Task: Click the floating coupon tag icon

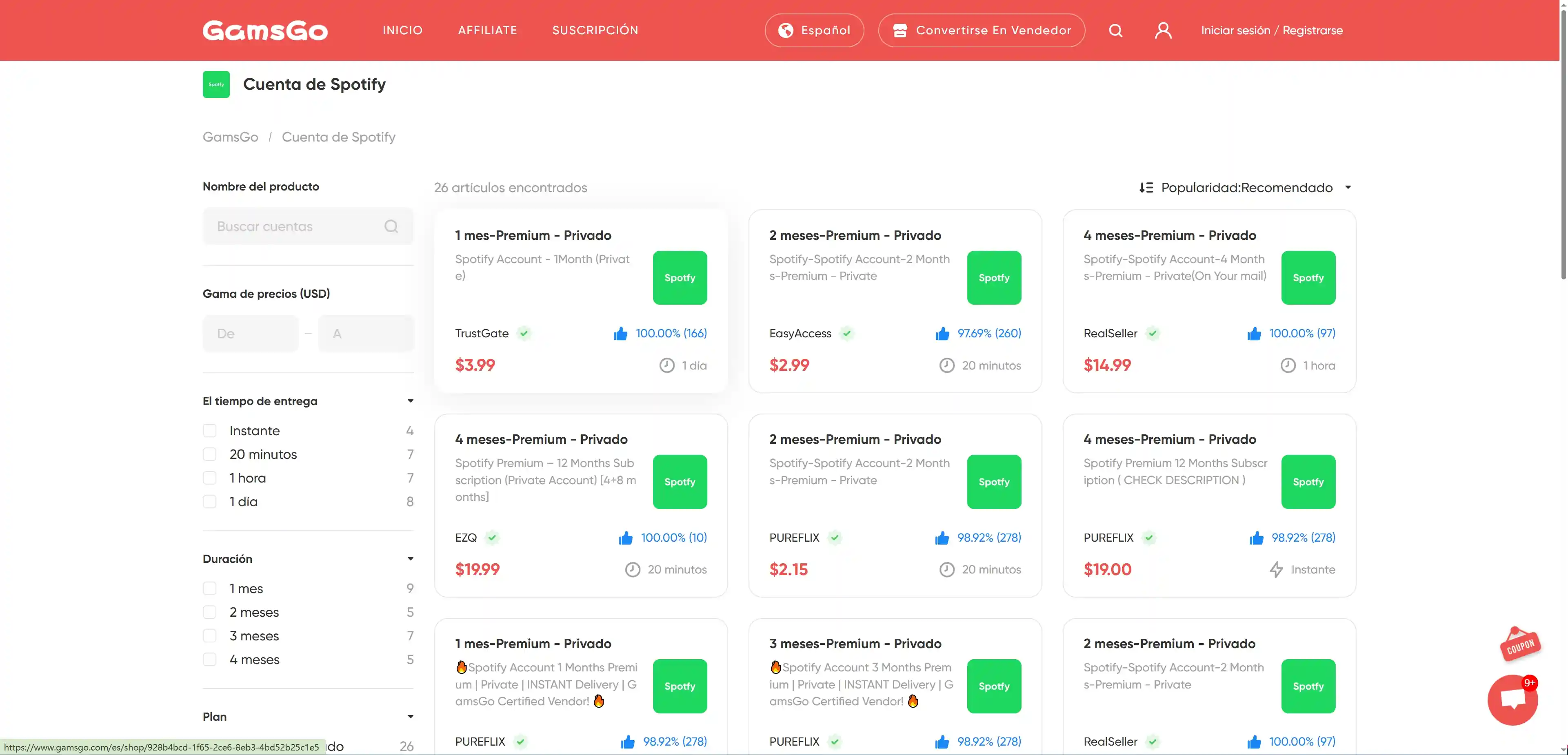Action: [1520, 645]
